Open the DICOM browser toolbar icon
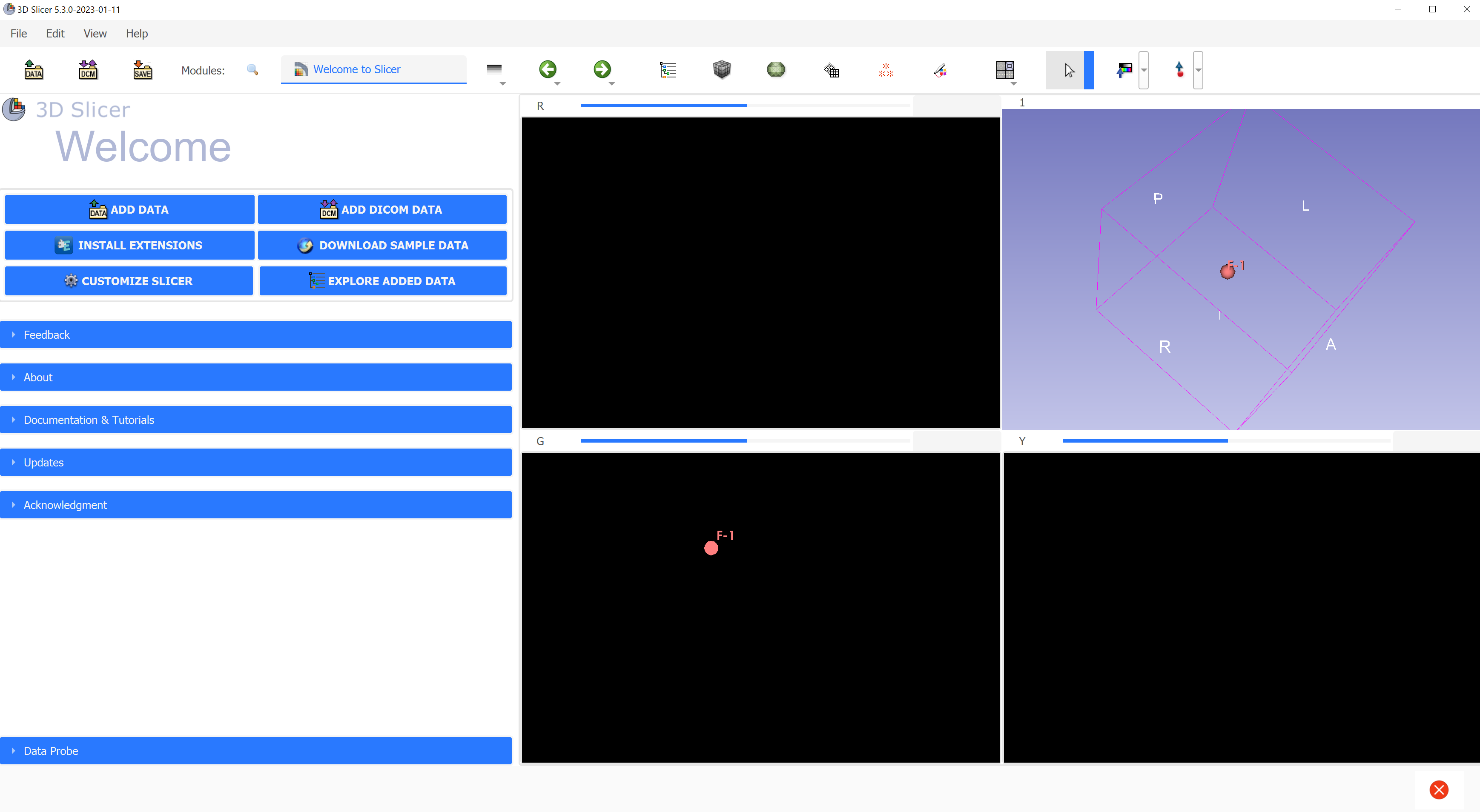Viewport: 1480px width, 812px height. point(88,69)
